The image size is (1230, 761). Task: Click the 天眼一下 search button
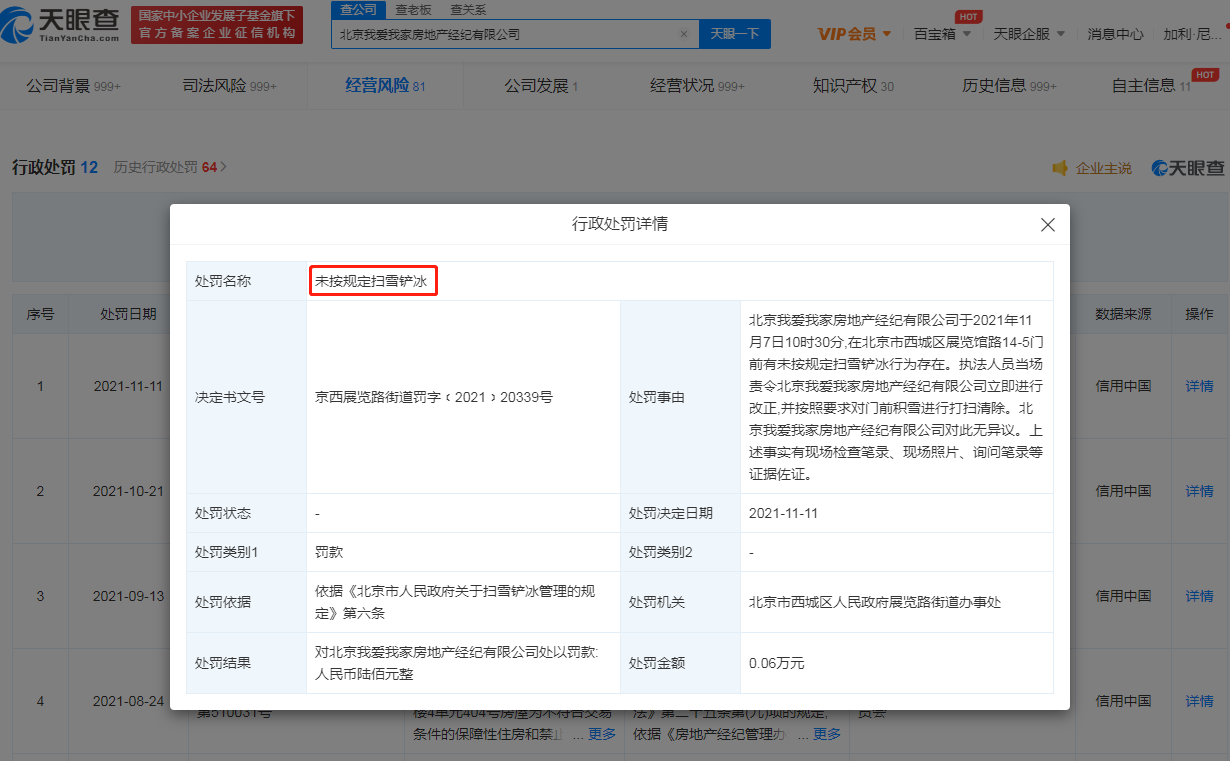point(734,33)
